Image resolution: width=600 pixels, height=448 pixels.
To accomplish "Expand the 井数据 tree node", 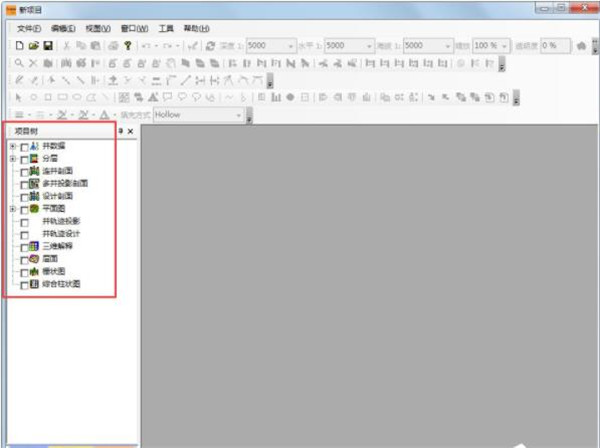I will [x=13, y=147].
